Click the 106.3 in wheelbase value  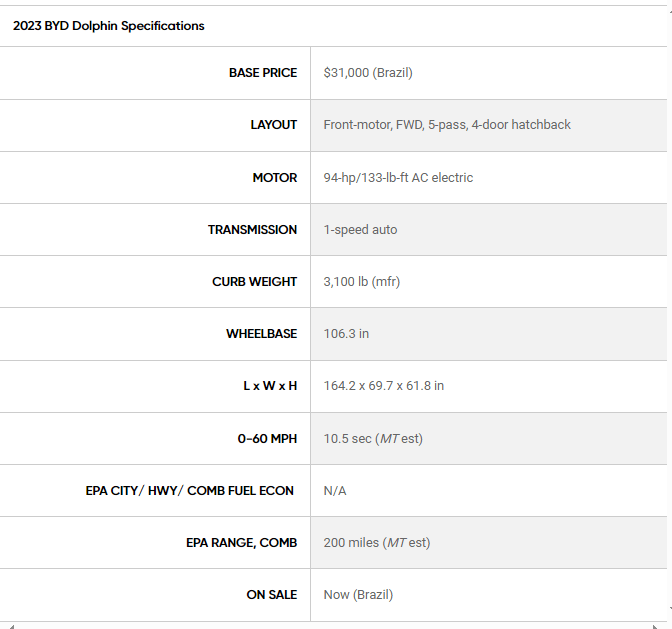pyautogui.click(x=346, y=334)
